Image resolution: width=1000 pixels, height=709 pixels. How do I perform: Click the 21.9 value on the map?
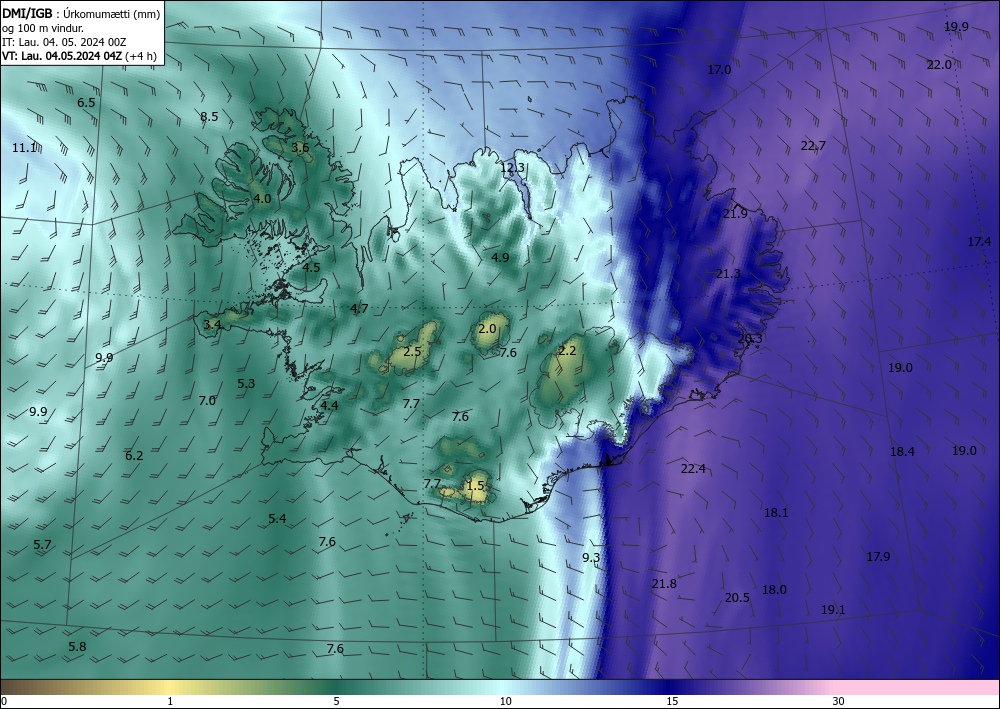tap(735, 214)
